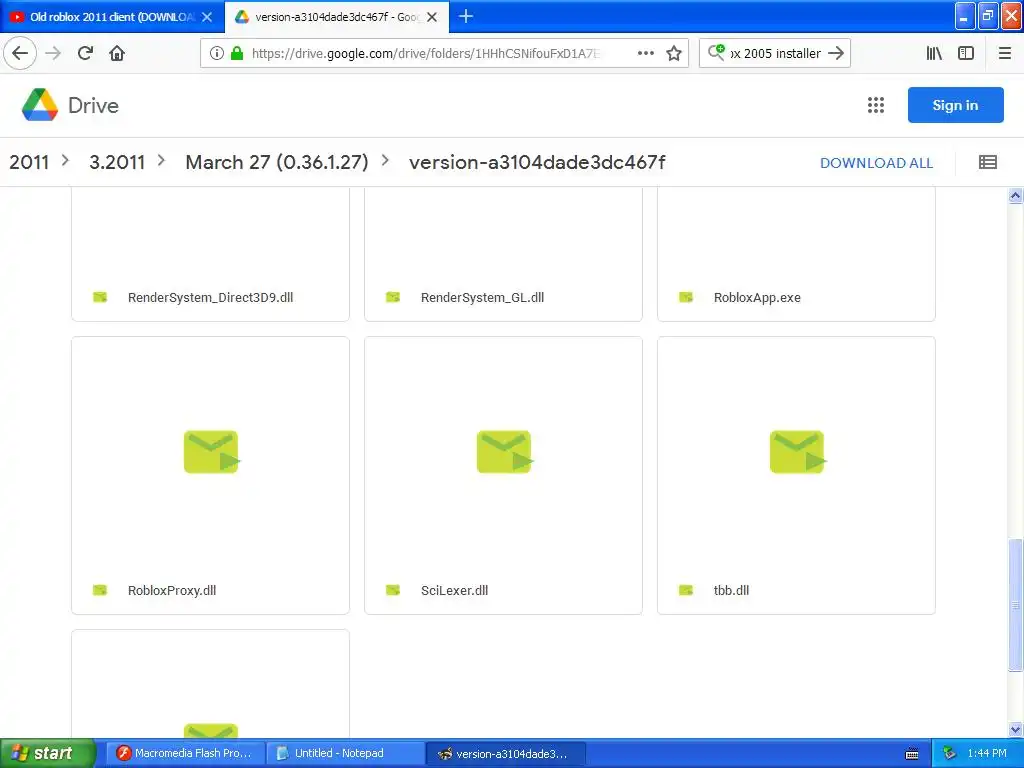
Task: Click the SciLexer.dll file name label
Action: pos(455,590)
